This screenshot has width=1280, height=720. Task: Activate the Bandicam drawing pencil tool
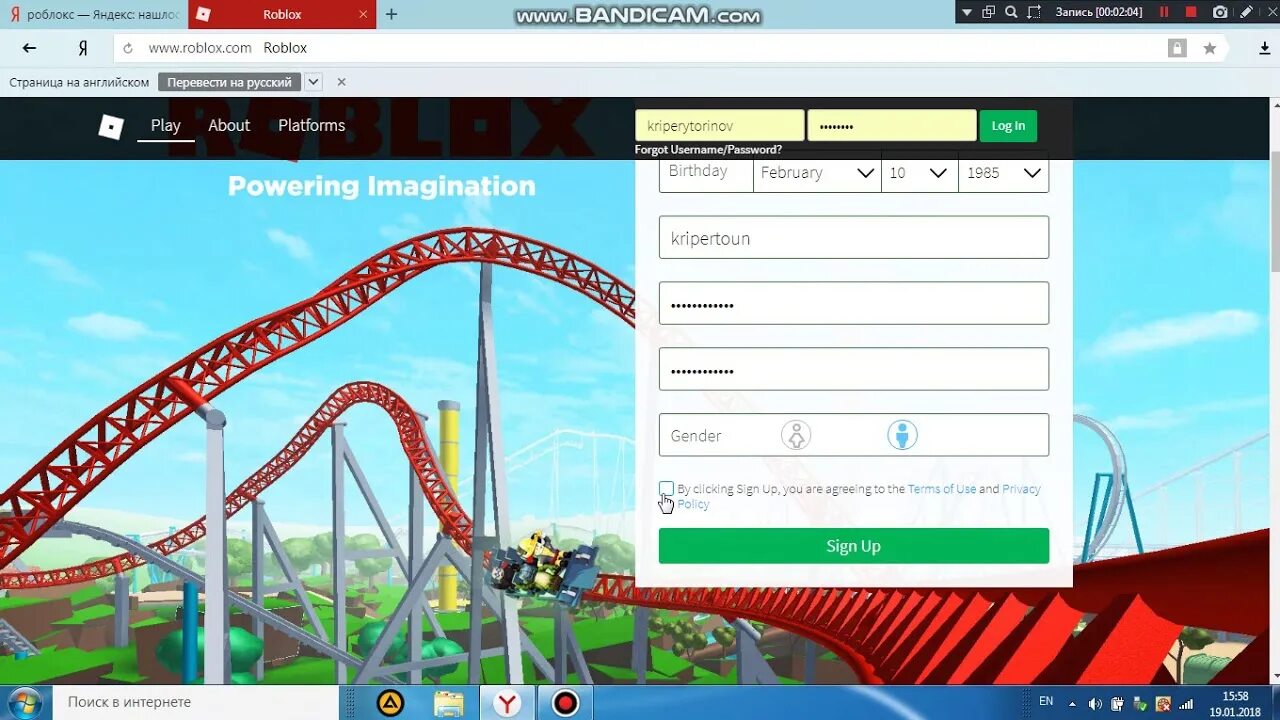pos(1247,12)
